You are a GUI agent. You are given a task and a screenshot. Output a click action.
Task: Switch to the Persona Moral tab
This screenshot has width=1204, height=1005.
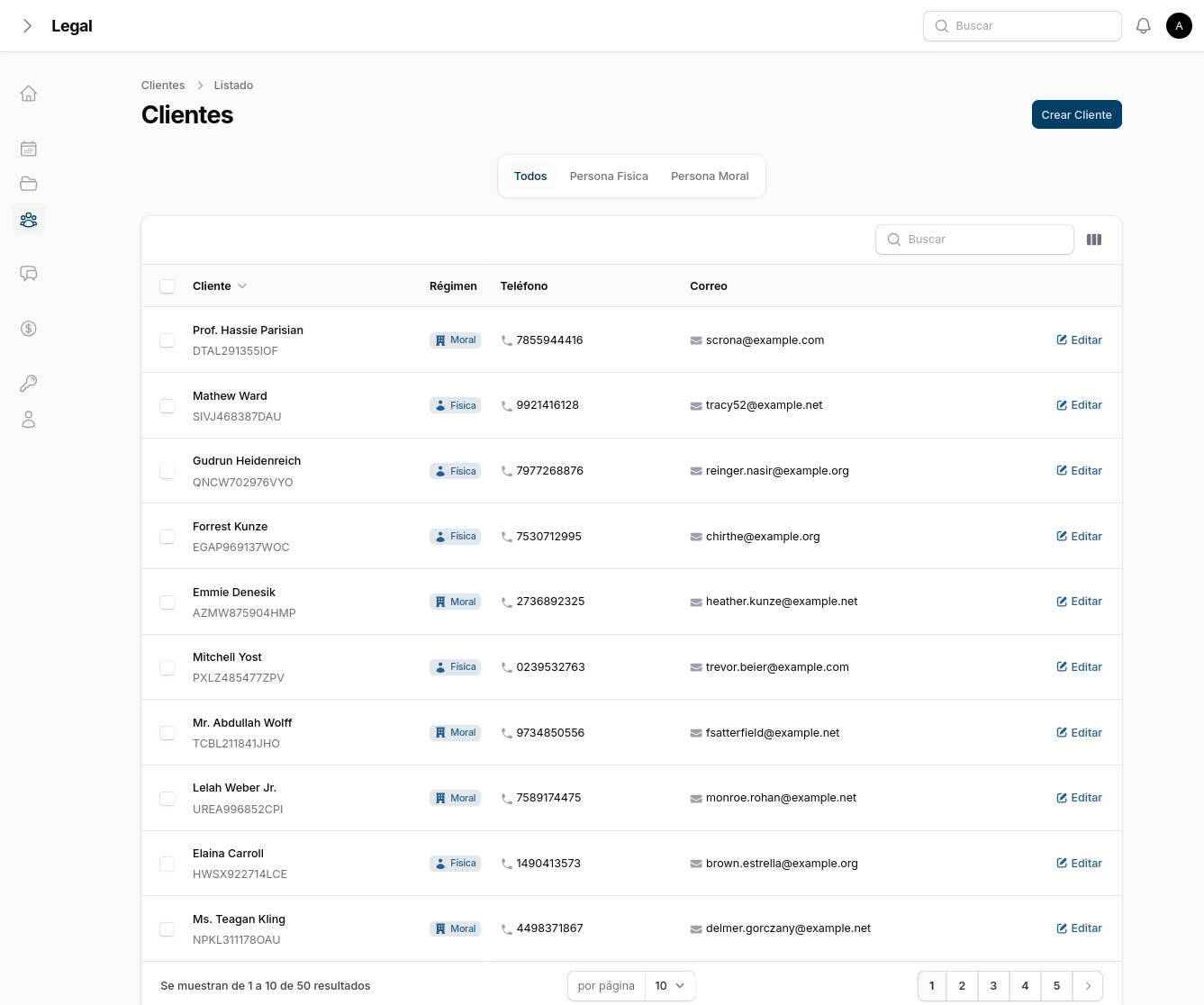(x=710, y=177)
